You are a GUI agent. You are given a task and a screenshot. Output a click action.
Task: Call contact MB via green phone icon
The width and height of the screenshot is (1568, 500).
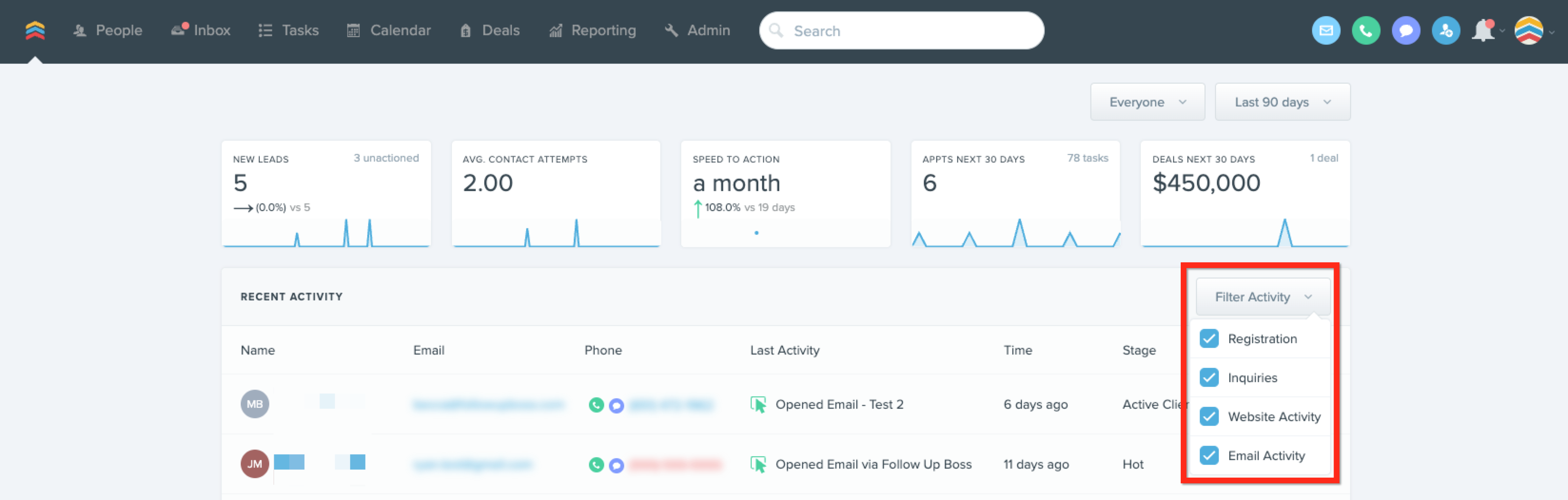(x=597, y=404)
